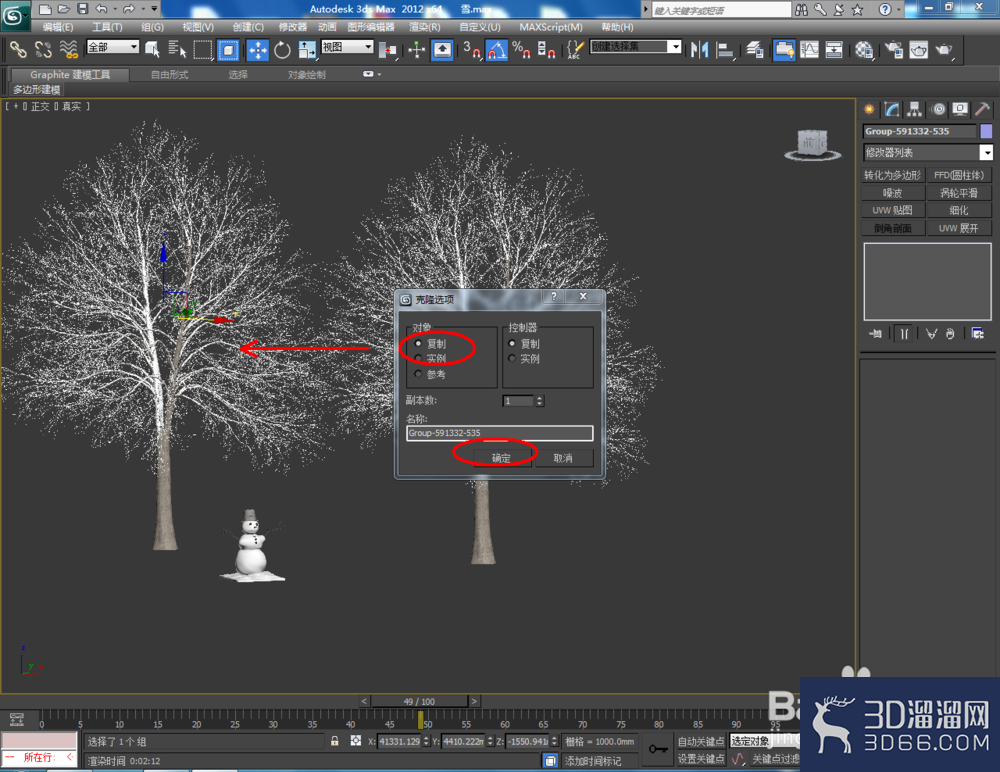Open Rendered Frame Window
This screenshot has height=772, width=1000.
pyautogui.click(x=918, y=50)
